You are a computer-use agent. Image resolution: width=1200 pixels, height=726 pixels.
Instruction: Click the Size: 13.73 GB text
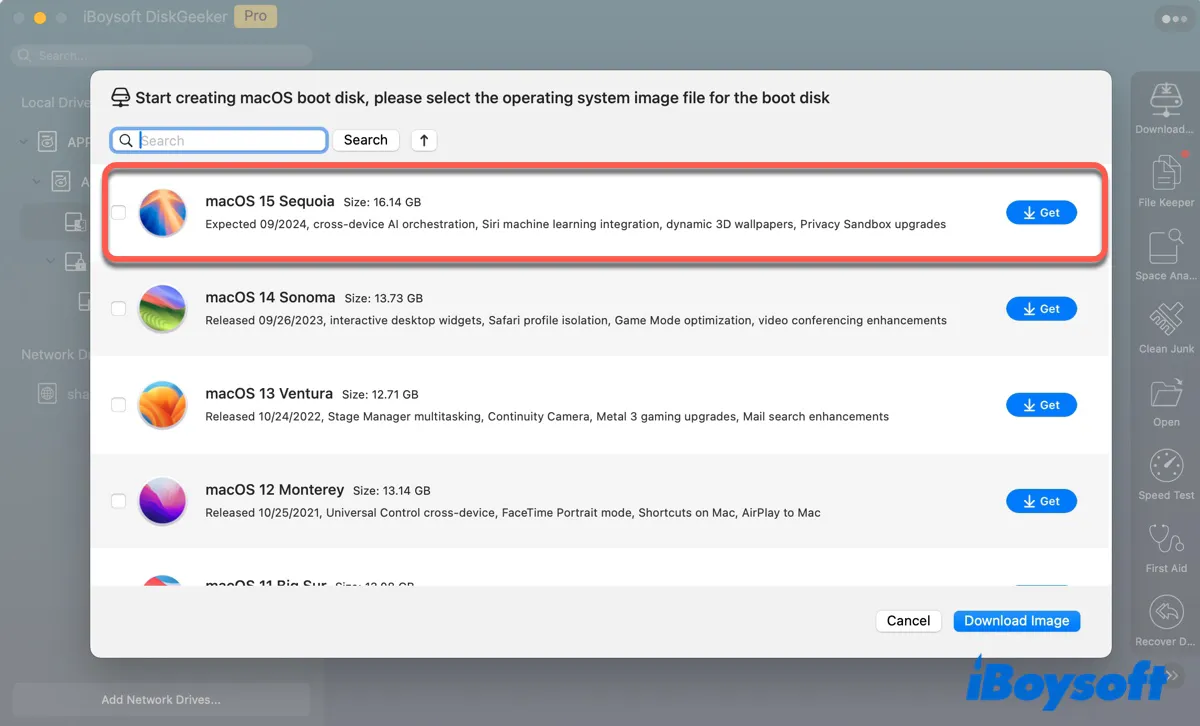tap(384, 298)
